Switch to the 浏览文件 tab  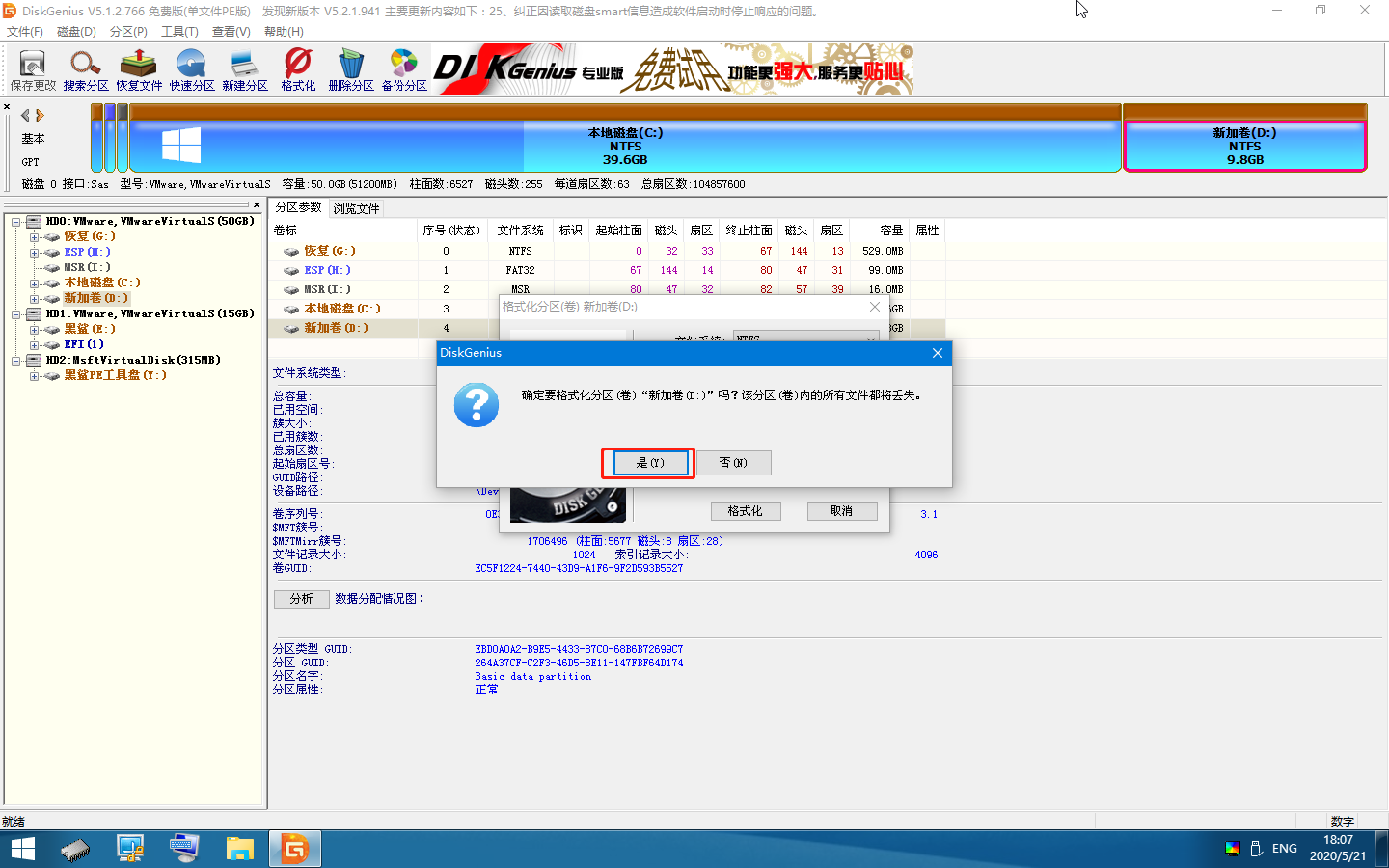pos(356,208)
